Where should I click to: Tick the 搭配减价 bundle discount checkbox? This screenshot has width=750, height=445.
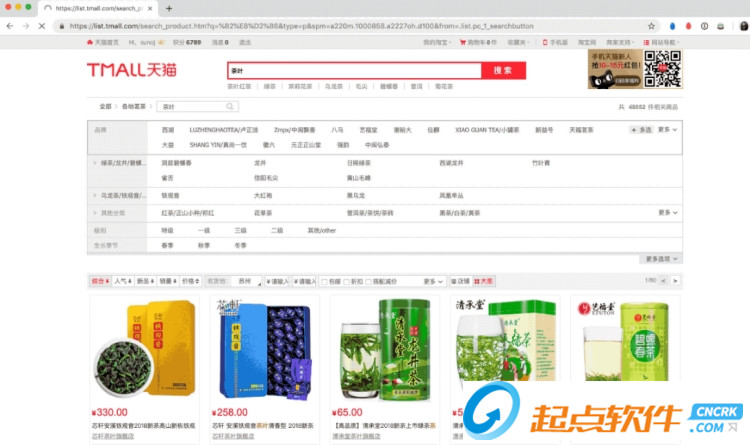pyautogui.click(x=368, y=282)
